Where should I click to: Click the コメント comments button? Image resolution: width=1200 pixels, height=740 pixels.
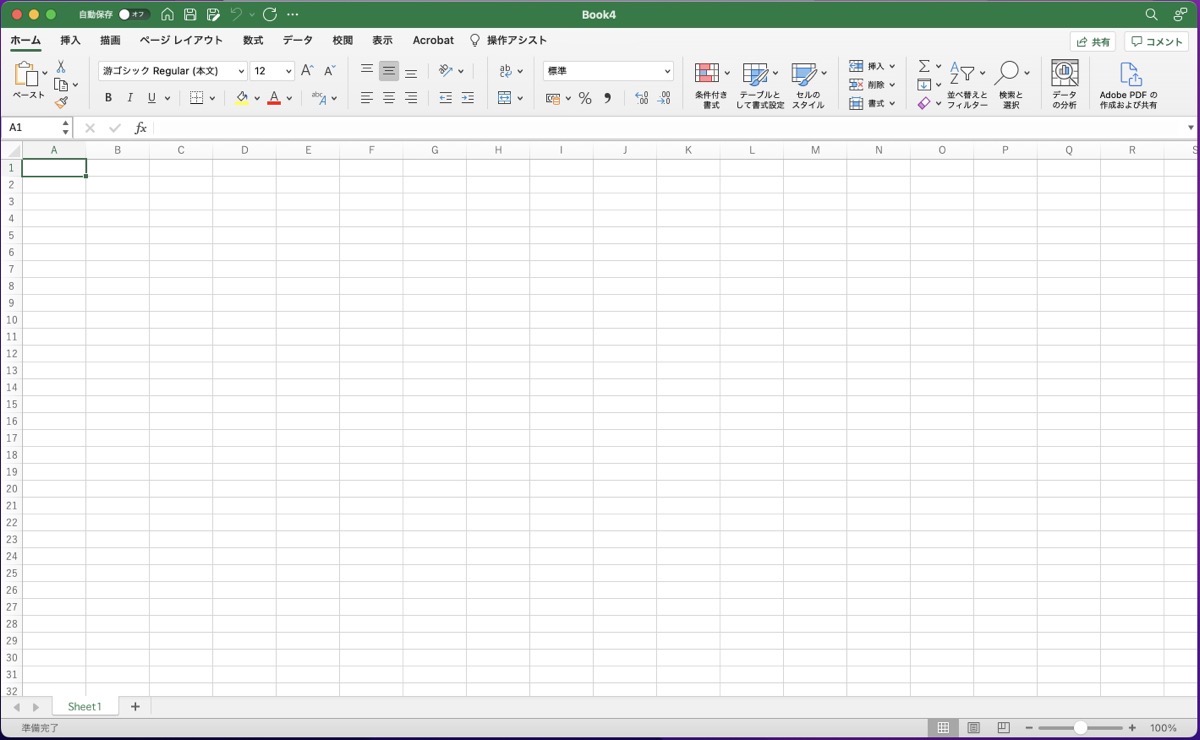(1156, 42)
